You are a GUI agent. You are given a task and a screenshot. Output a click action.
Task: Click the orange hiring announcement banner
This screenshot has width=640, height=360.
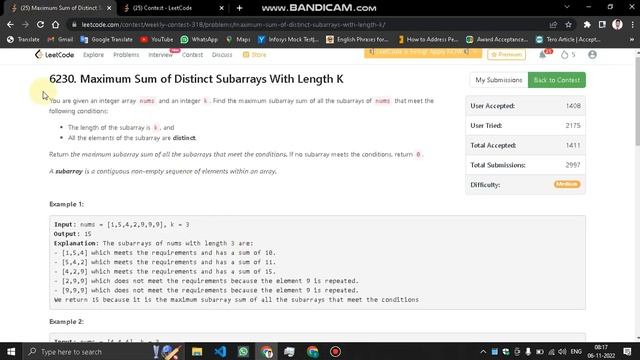[423, 53]
